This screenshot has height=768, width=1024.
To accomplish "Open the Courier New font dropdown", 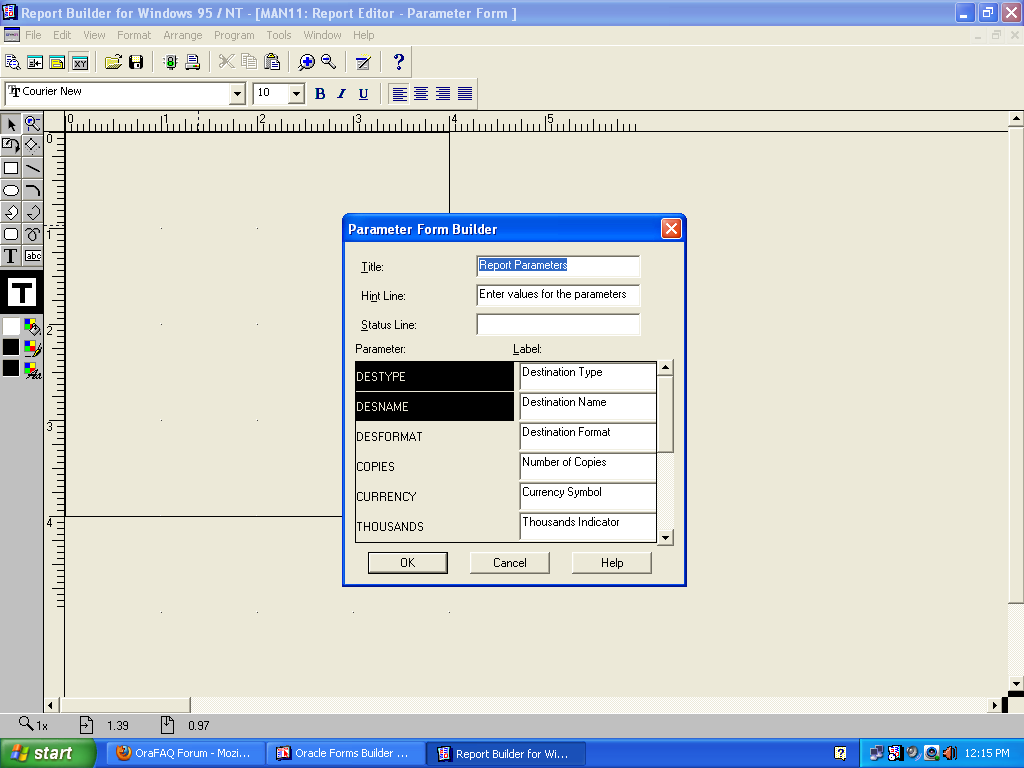I will coord(237,94).
